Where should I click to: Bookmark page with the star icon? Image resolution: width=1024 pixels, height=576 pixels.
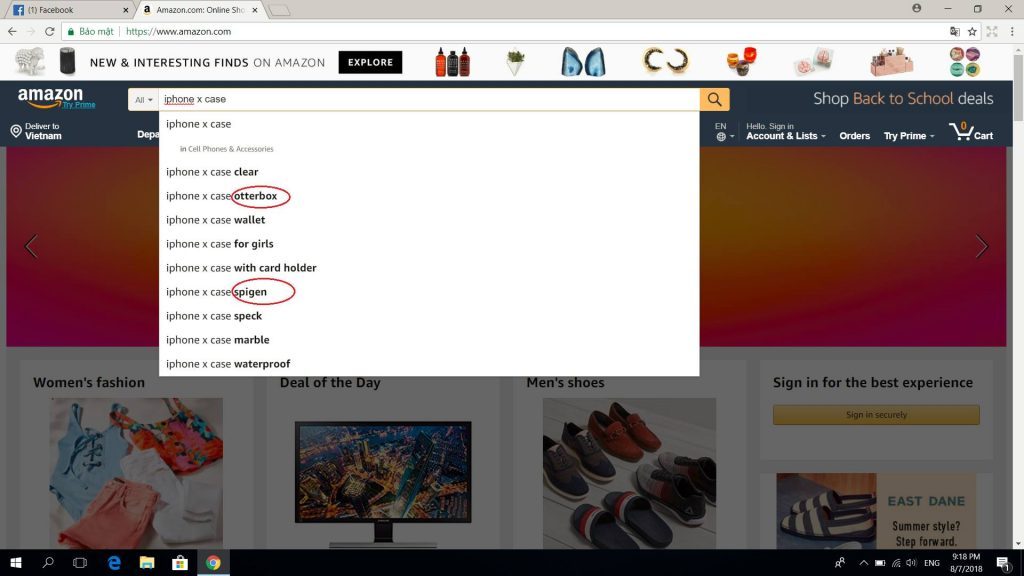click(972, 31)
